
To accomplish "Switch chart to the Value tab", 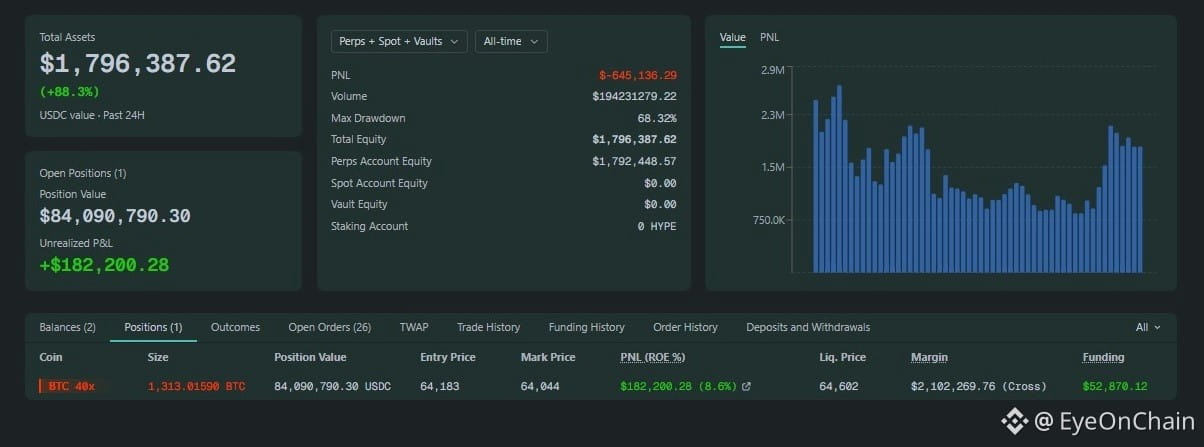I will click(732, 37).
